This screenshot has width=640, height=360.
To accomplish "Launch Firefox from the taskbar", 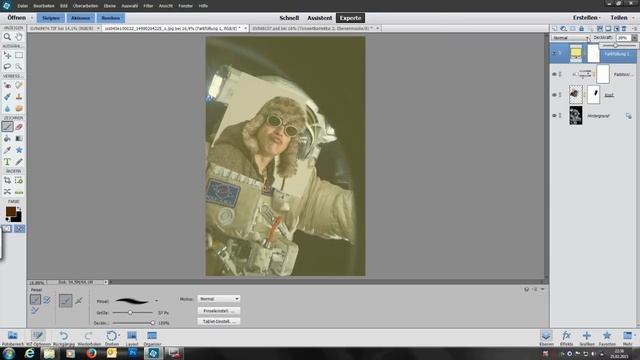I will [91, 353].
